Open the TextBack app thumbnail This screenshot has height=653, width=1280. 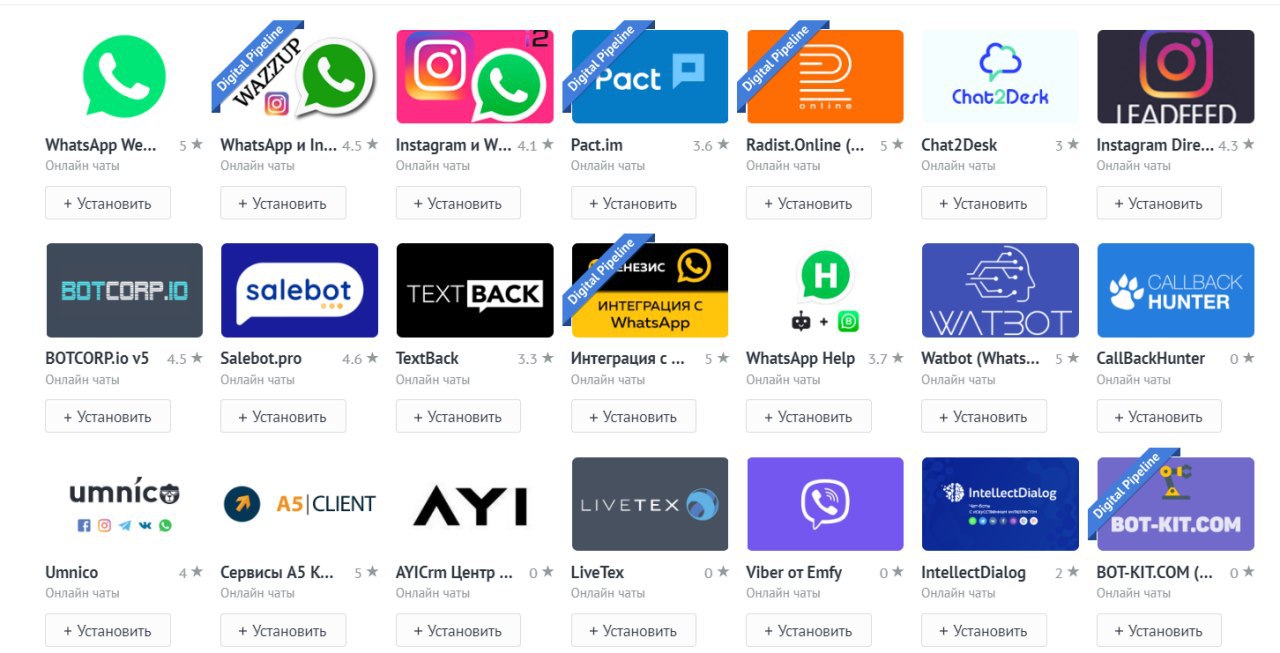pyautogui.click(x=475, y=290)
